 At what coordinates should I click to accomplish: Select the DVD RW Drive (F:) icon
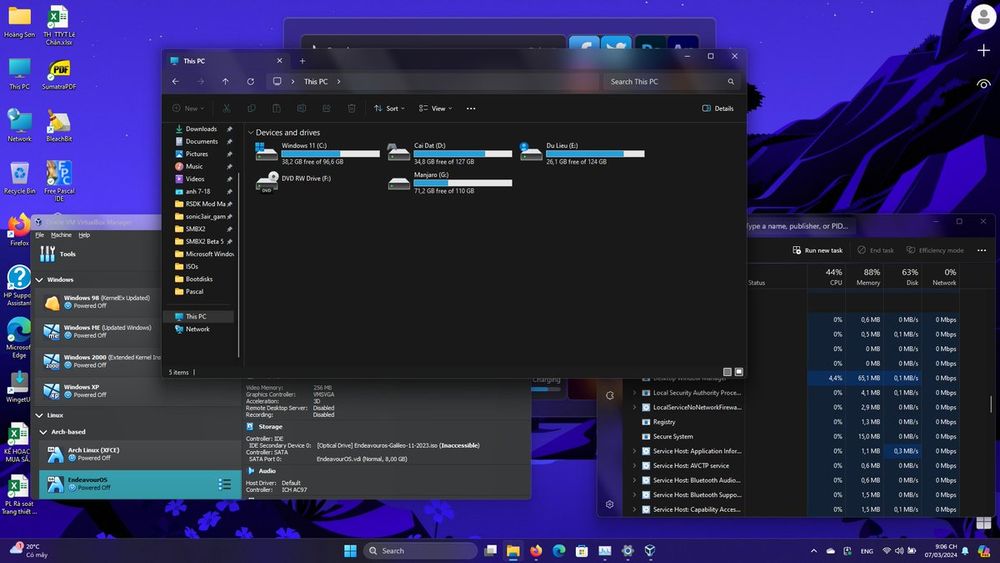267,182
